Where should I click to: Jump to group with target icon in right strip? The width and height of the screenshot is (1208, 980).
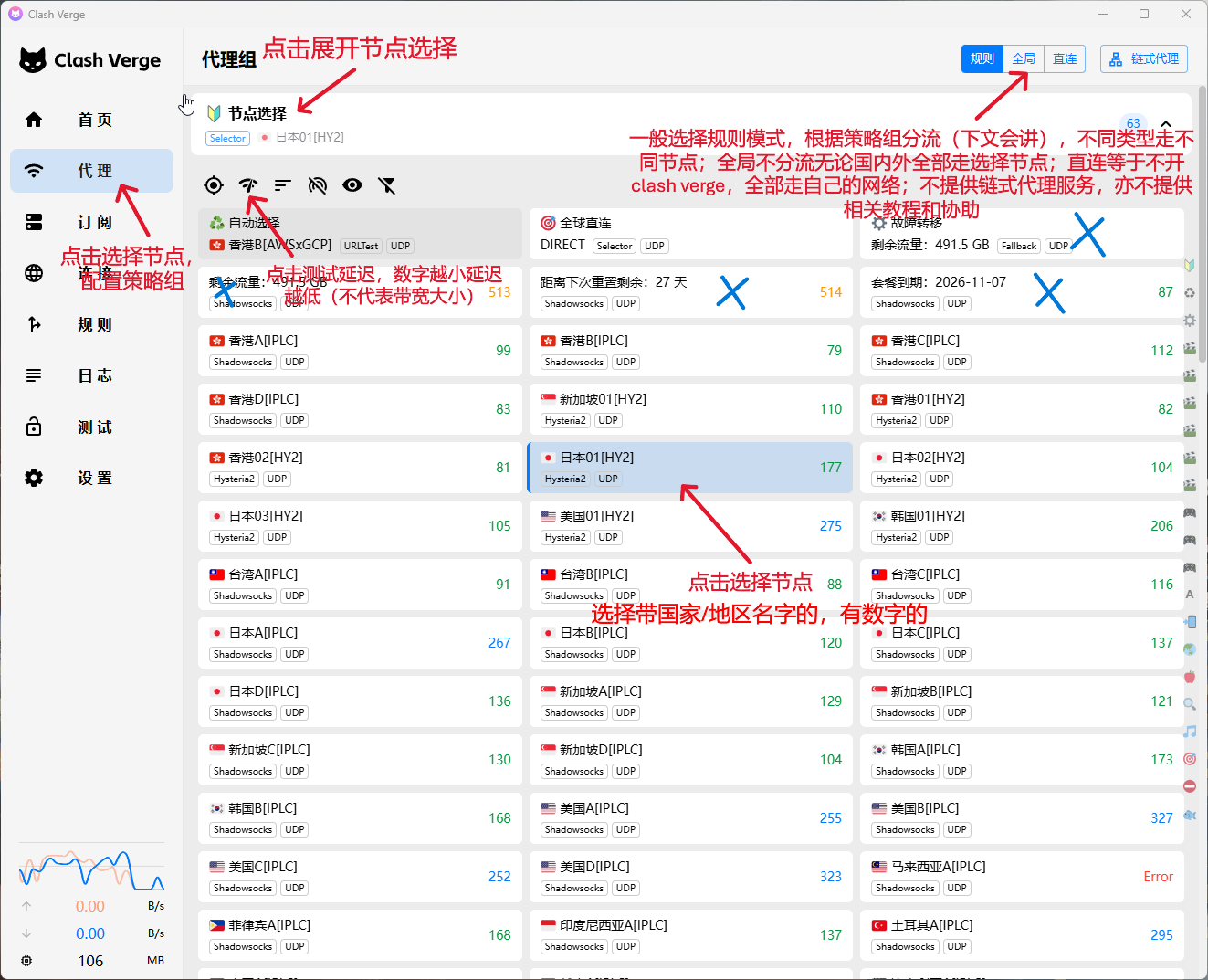[1190, 759]
